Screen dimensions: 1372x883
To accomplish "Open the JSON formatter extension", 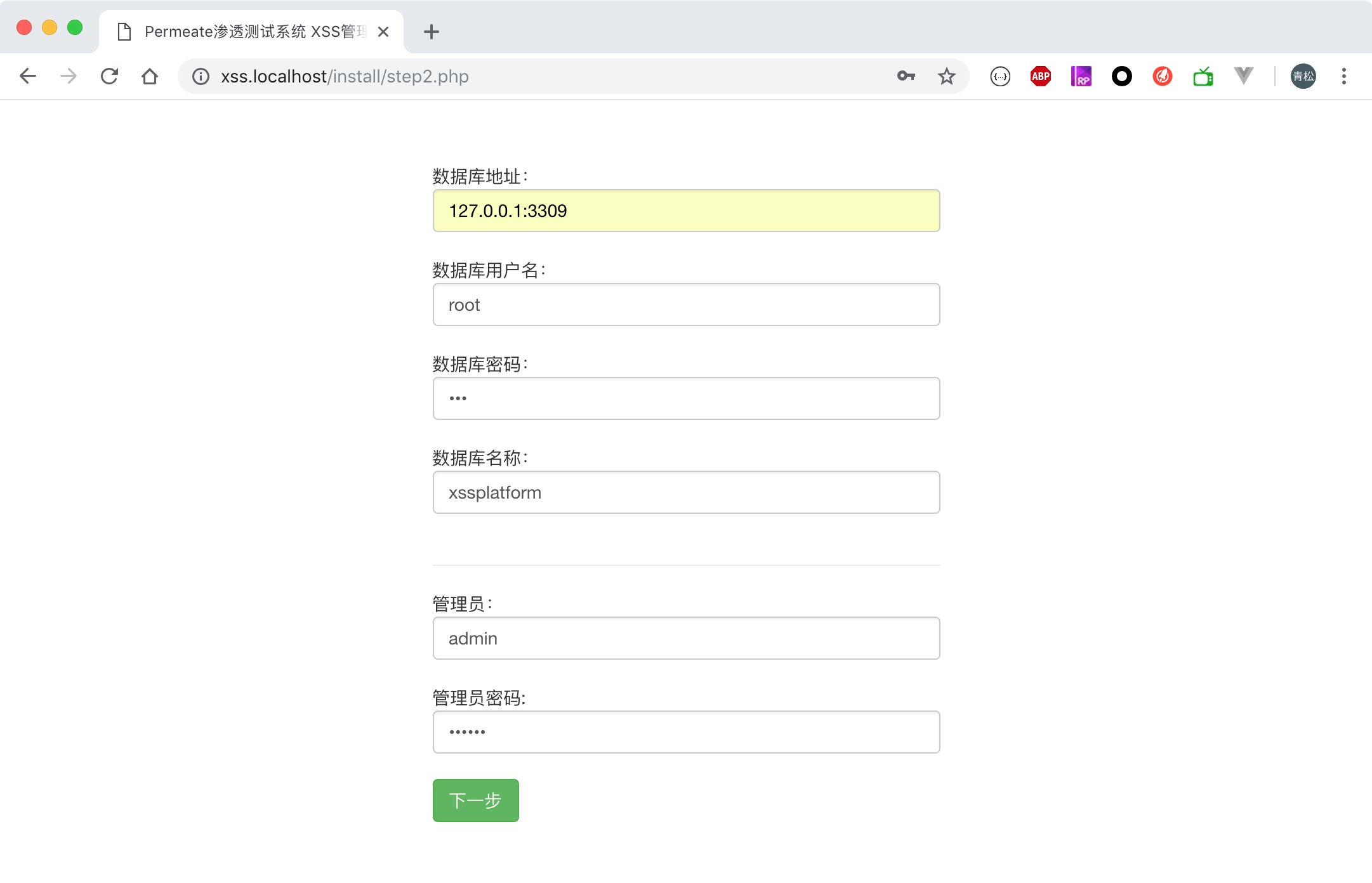I will [x=999, y=76].
